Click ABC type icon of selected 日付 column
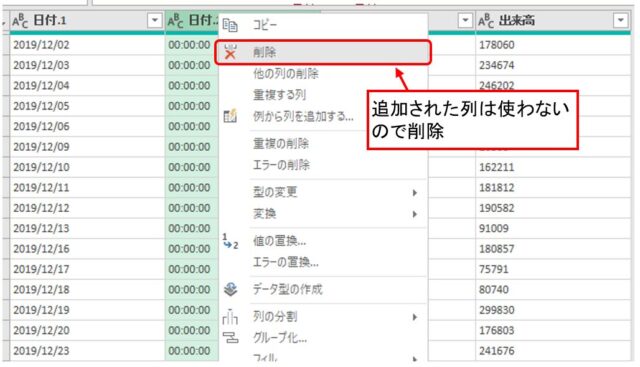 pyautogui.click(x=176, y=20)
